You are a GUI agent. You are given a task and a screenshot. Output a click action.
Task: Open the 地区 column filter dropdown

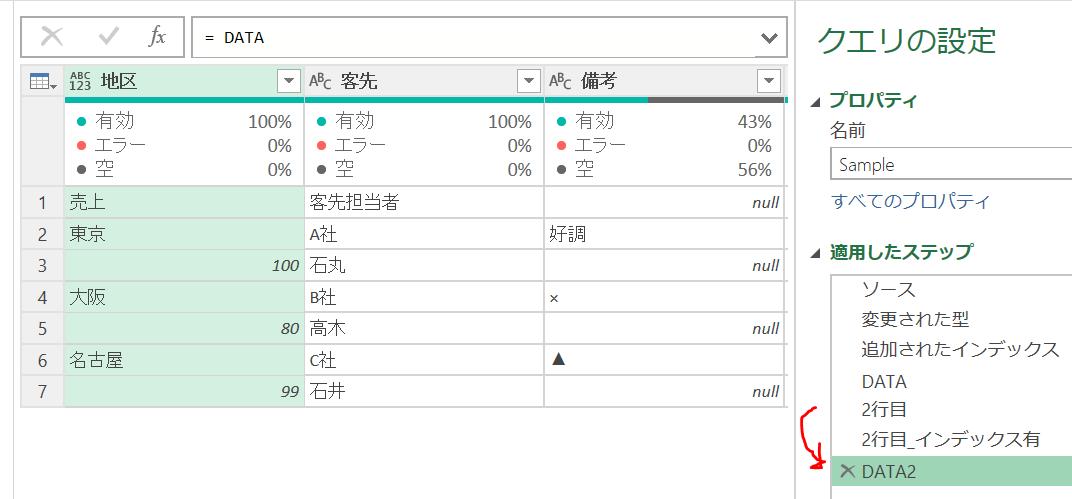288,82
